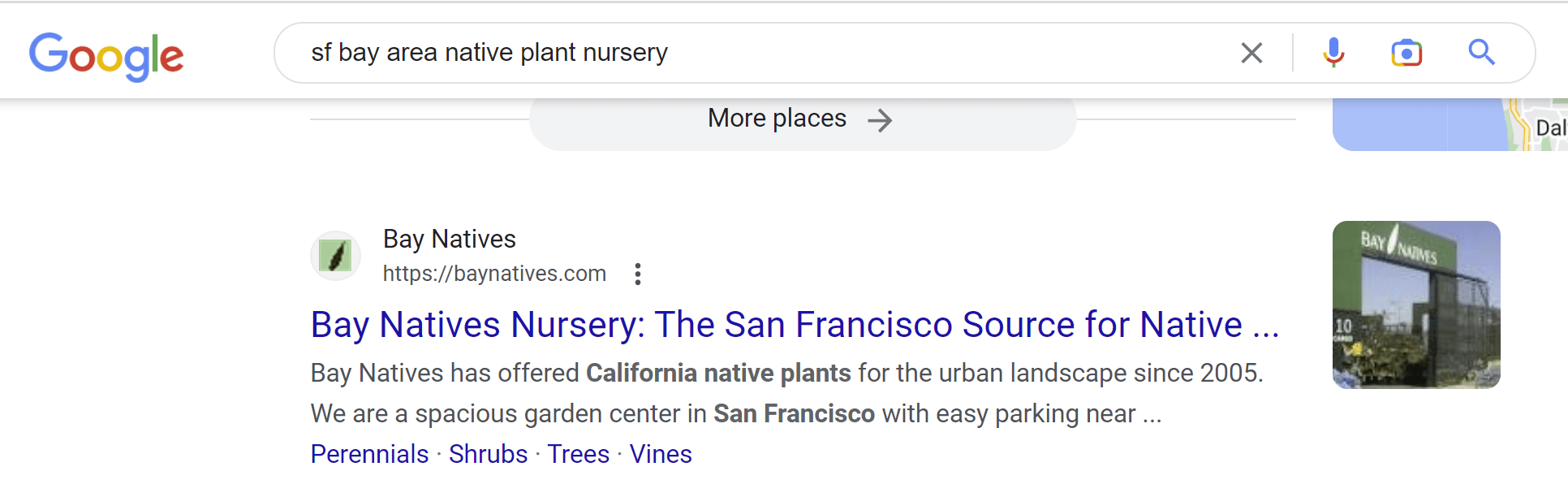Clear the search query with the X
The width and height of the screenshot is (1568, 484).
click(1251, 53)
